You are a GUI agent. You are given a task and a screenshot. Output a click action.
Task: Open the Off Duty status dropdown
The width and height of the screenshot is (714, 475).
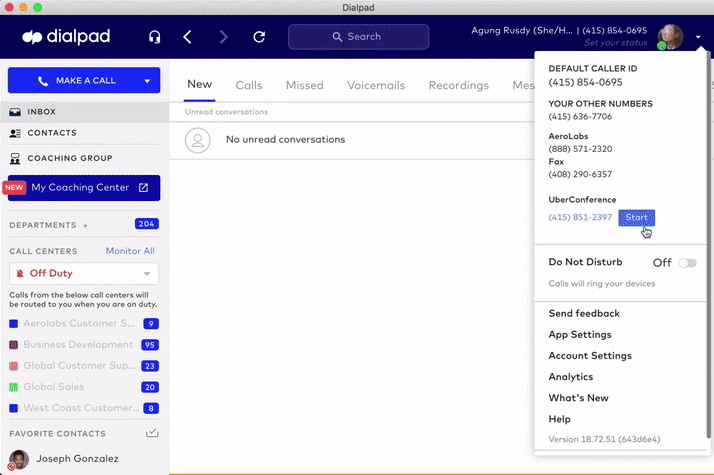click(84, 273)
